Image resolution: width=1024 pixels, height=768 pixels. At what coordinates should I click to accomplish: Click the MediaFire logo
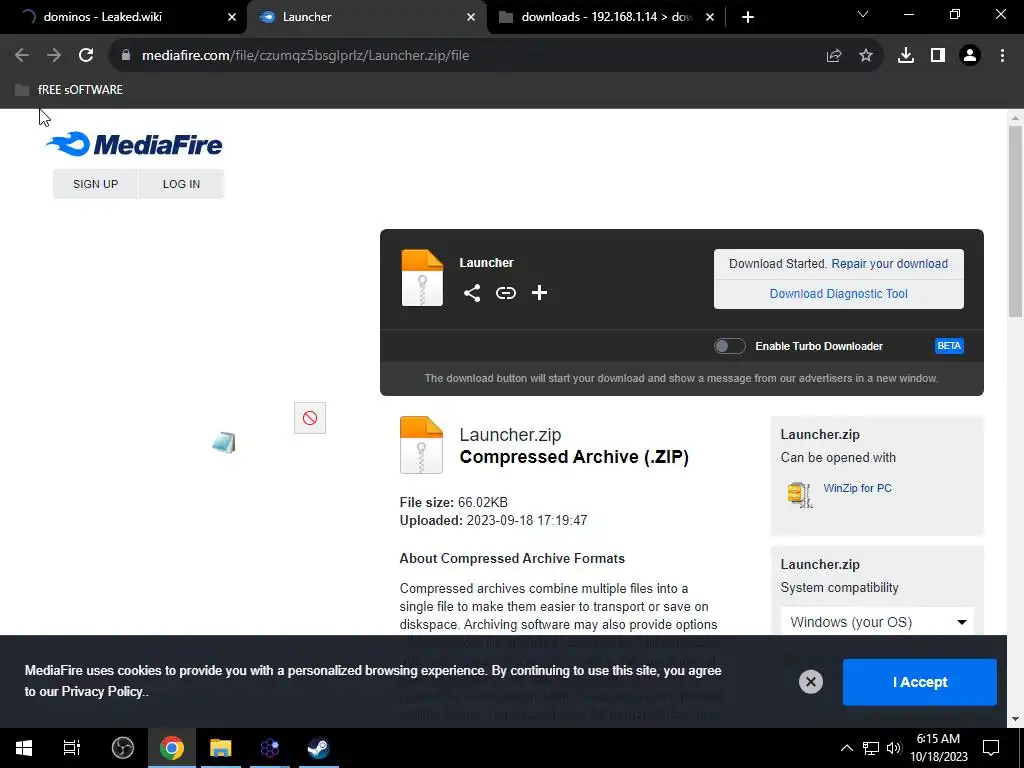[x=134, y=144]
